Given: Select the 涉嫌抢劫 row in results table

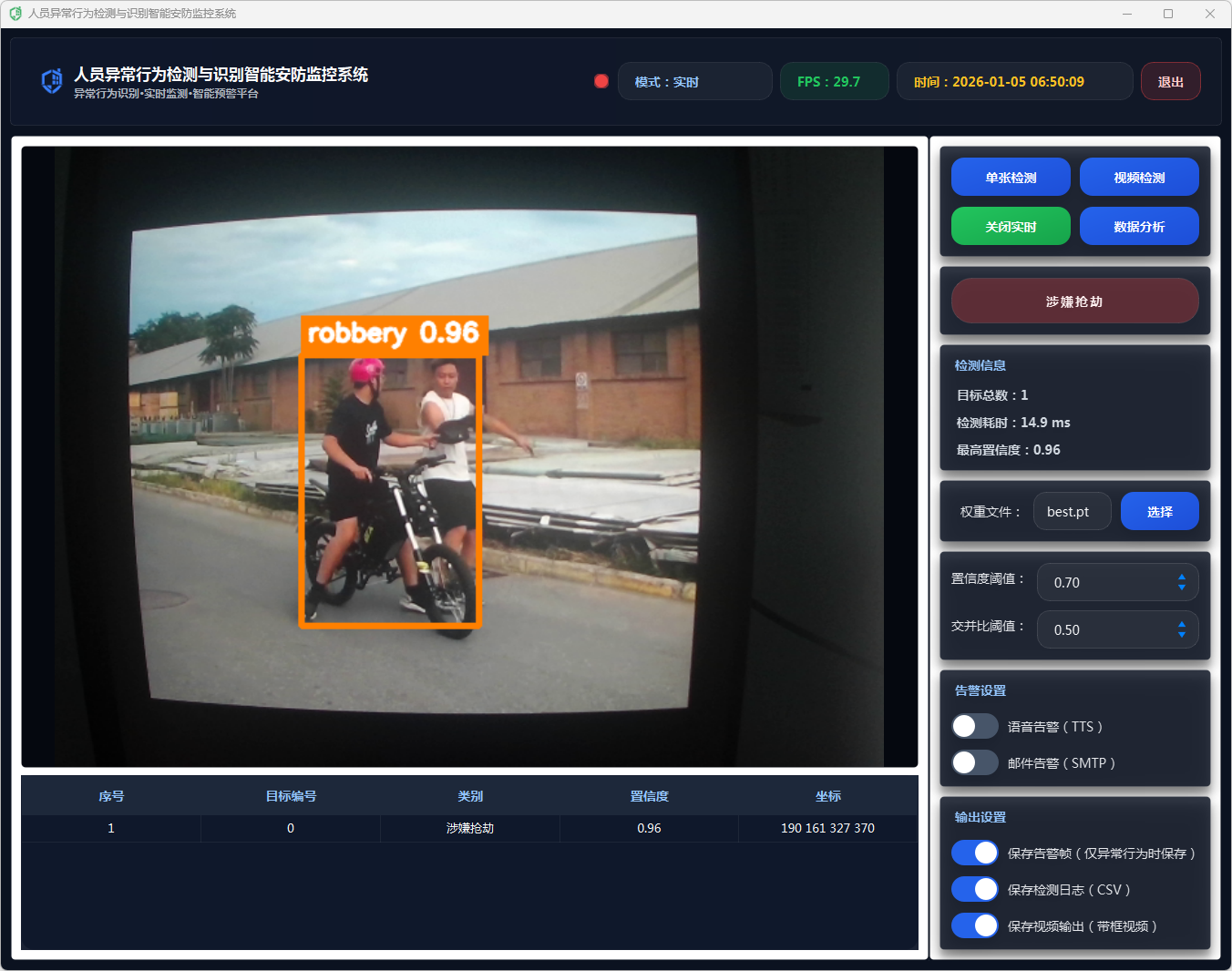Looking at the screenshot, I should coord(469,828).
